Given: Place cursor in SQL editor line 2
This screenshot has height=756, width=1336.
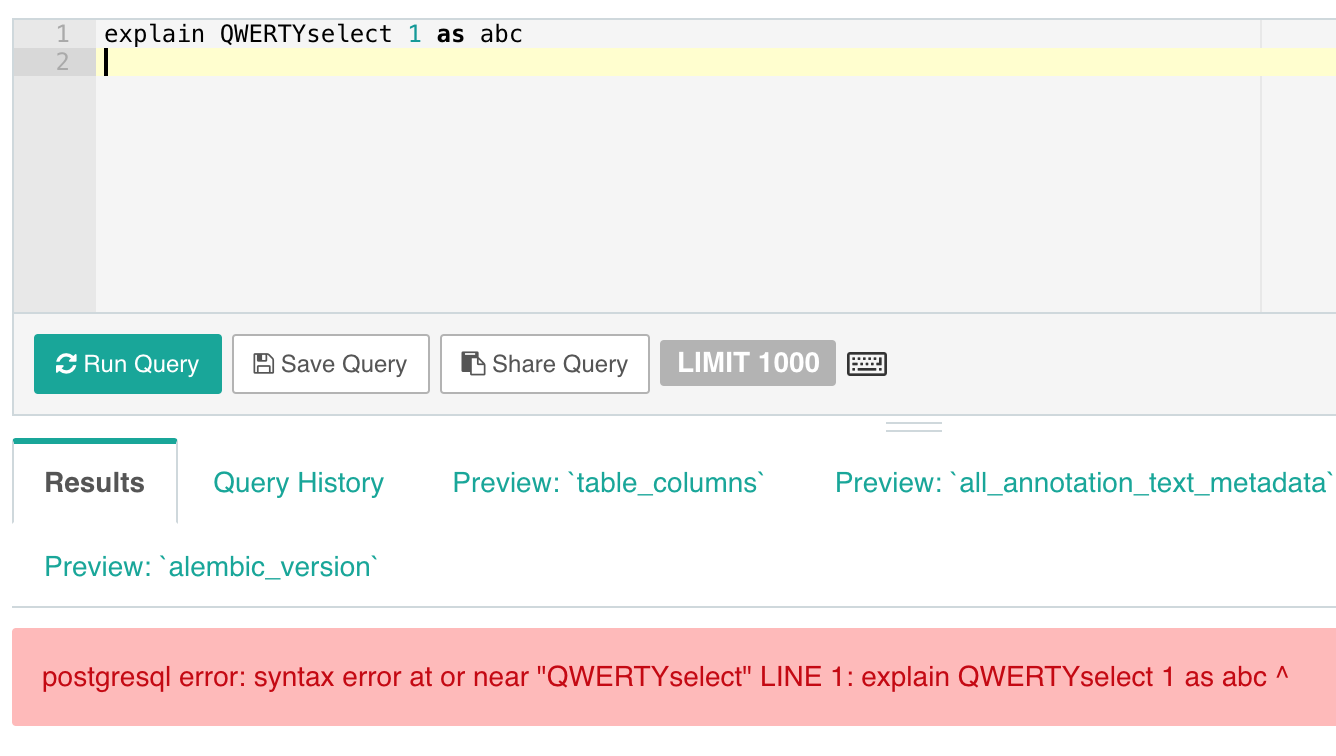Looking at the screenshot, I should tap(716, 62).
